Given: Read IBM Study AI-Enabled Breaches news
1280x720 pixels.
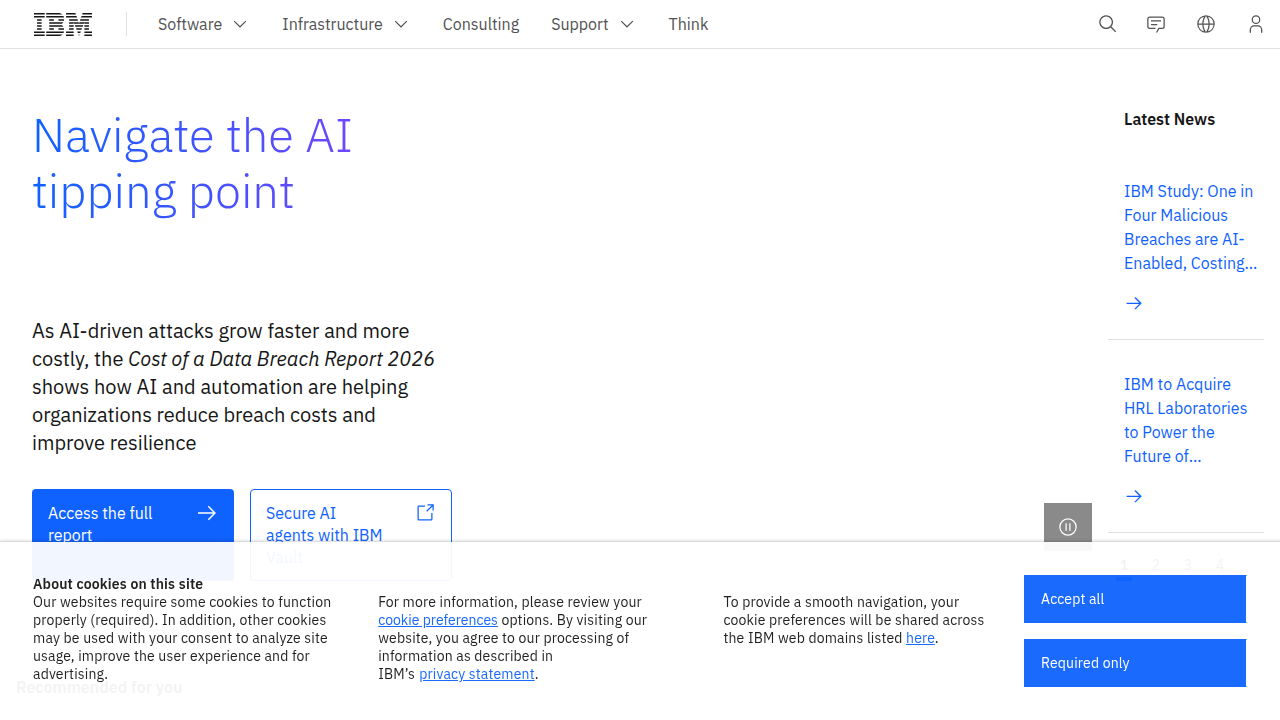Looking at the screenshot, I should click(x=1190, y=227).
